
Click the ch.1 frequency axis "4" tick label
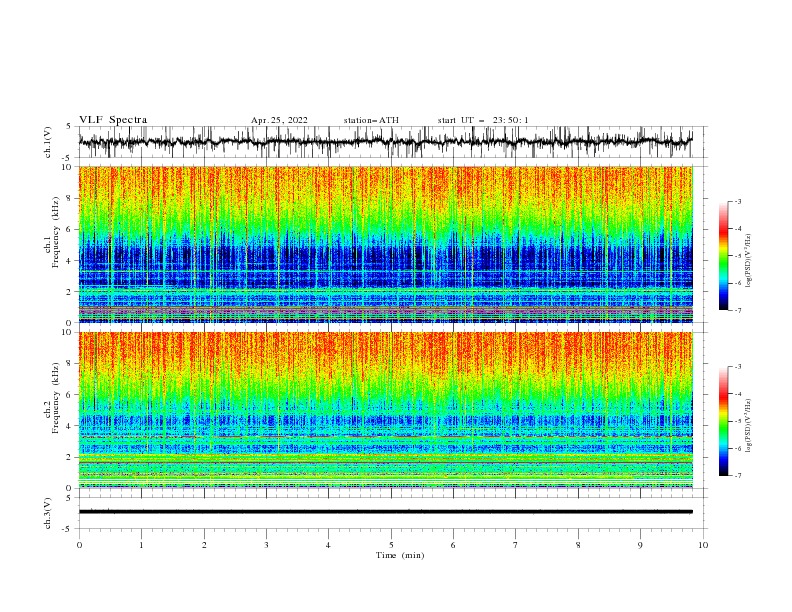coord(70,261)
